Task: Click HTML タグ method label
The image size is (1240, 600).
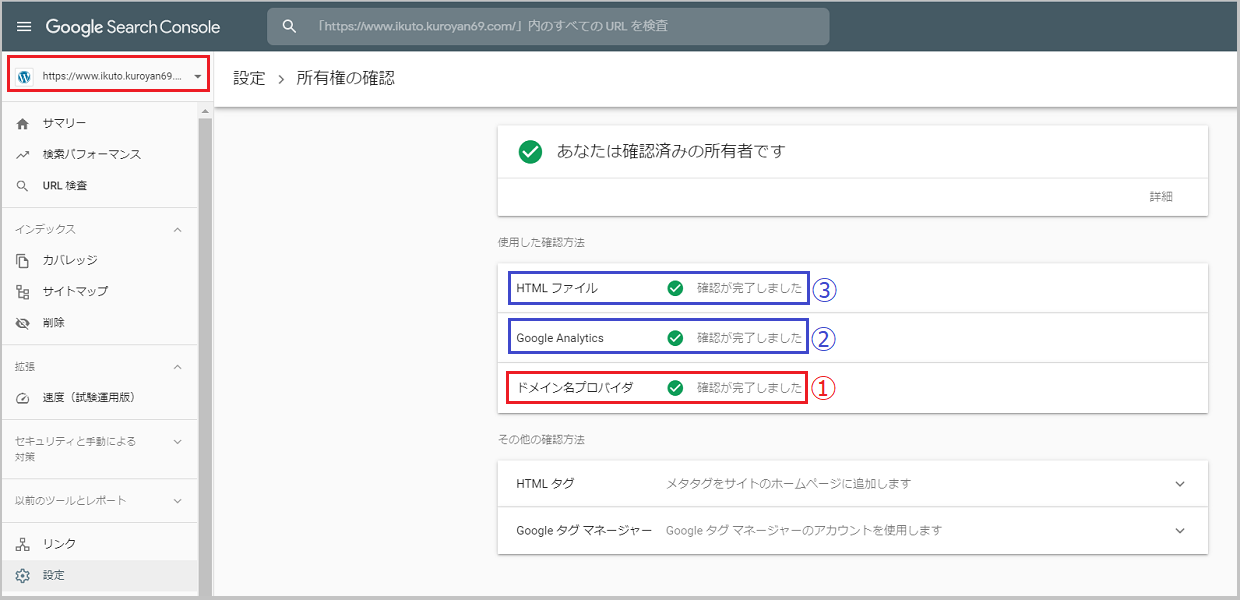Action: (x=545, y=484)
